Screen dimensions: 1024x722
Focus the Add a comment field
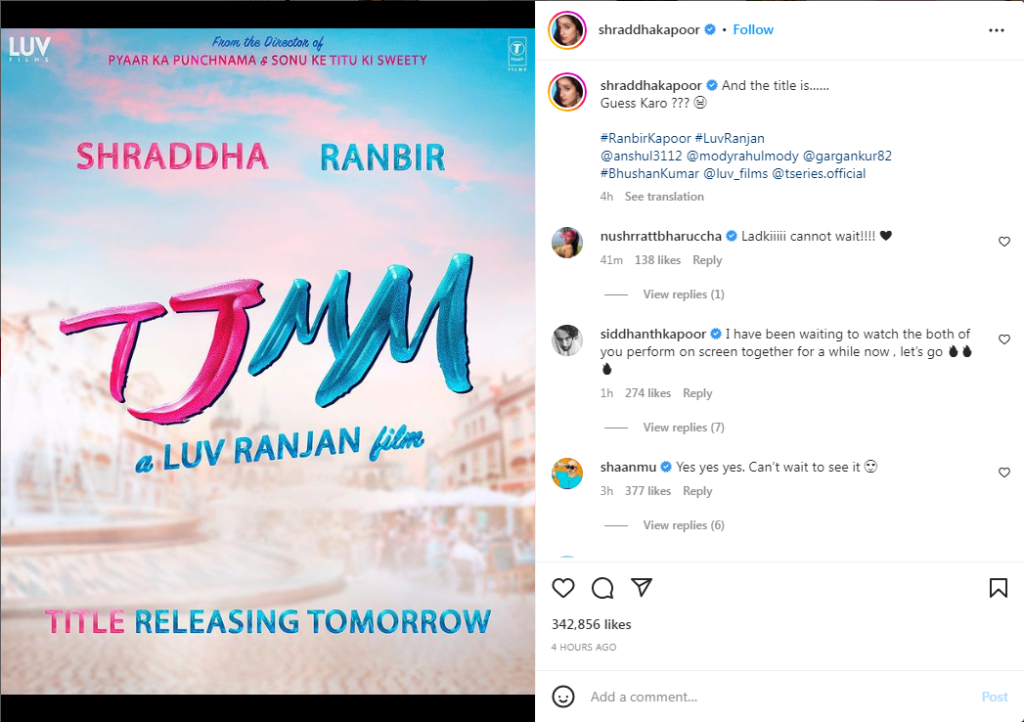[777, 697]
